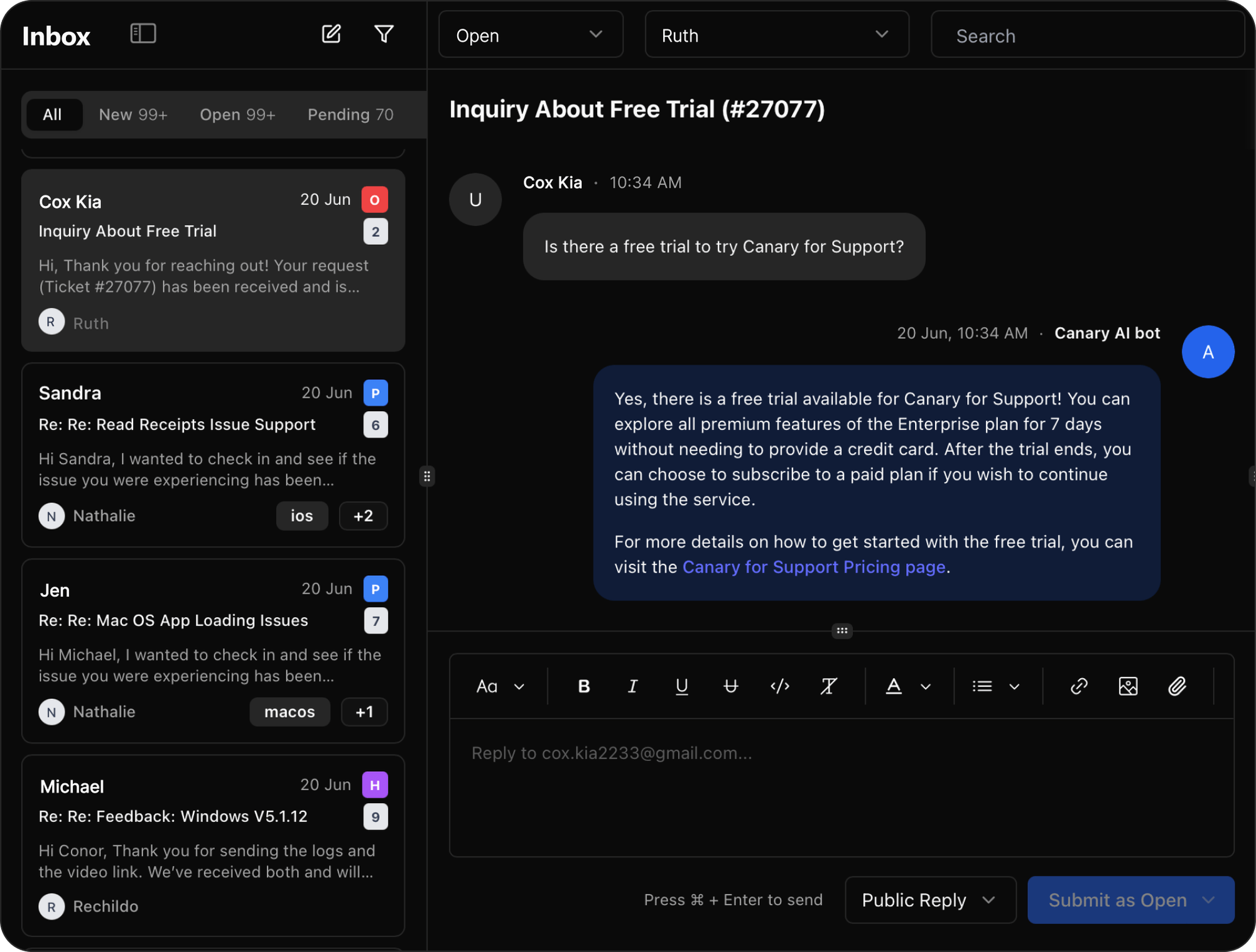Click Submit as Open button
The image size is (1256, 952).
[1117, 900]
